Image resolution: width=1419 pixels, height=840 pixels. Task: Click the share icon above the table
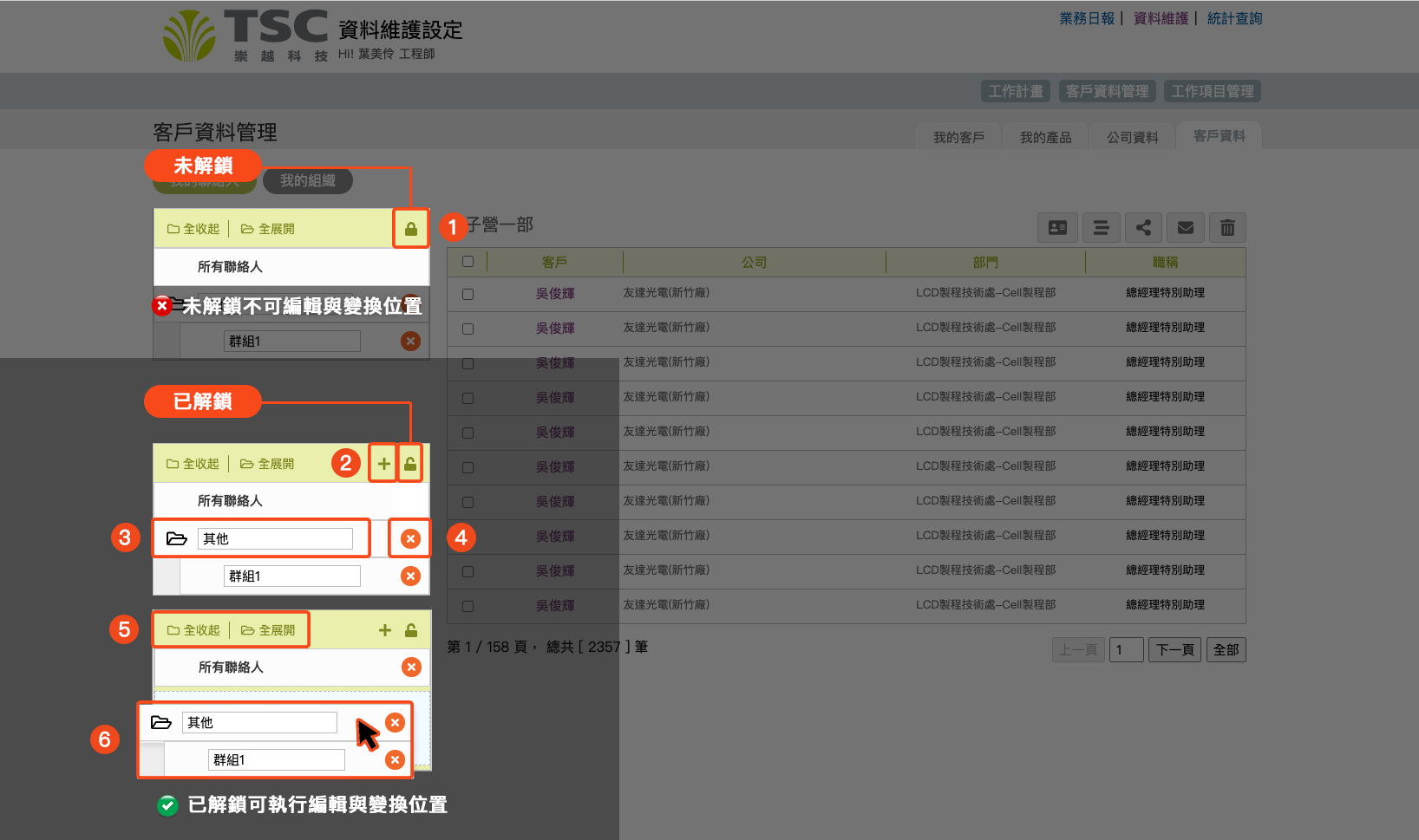(x=1143, y=228)
